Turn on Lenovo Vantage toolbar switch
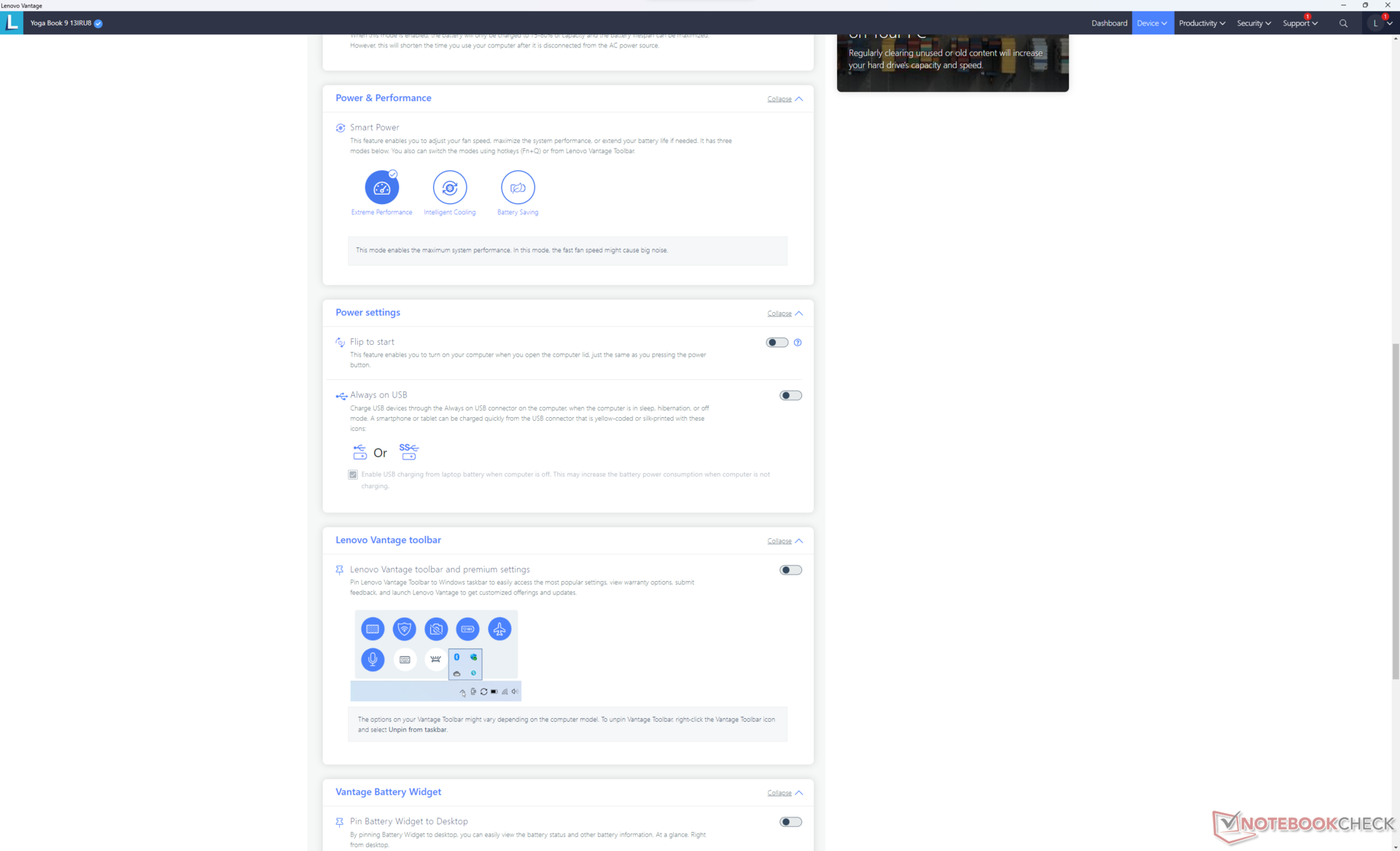 [x=790, y=570]
